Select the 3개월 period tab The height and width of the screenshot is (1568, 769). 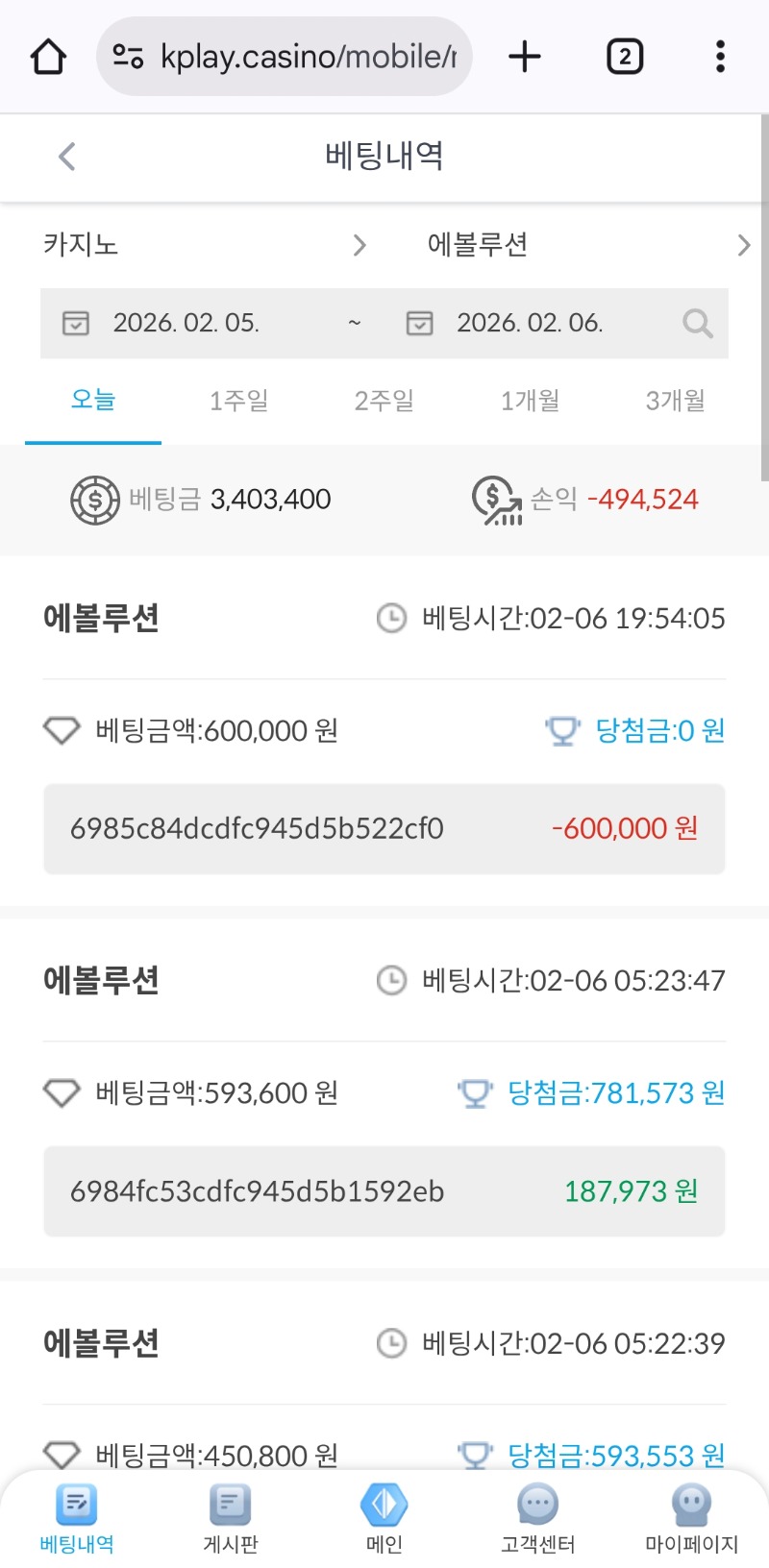click(x=675, y=401)
